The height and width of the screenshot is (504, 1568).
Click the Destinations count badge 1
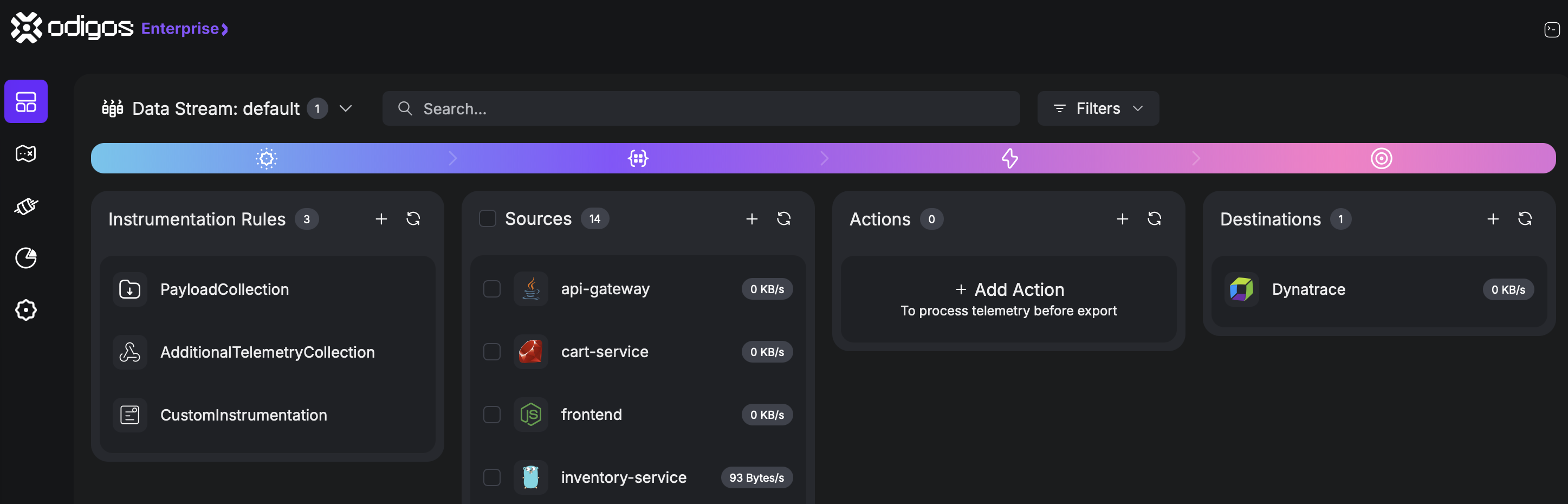(1340, 219)
